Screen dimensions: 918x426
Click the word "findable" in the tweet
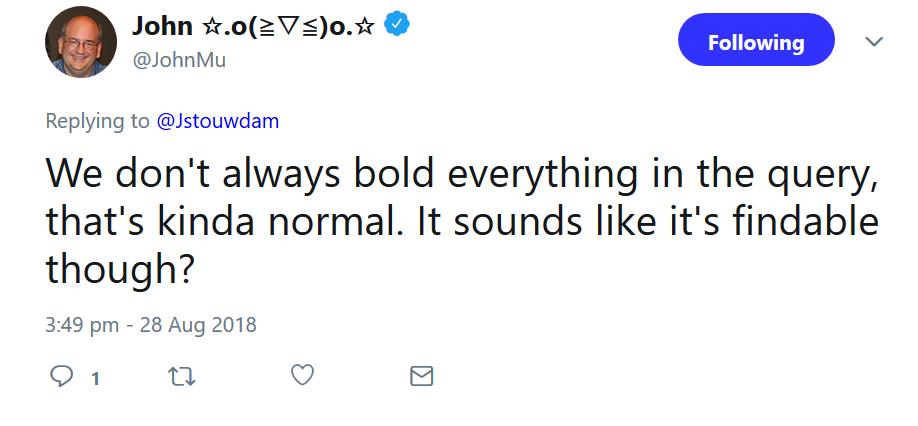[x=802, y=222]
